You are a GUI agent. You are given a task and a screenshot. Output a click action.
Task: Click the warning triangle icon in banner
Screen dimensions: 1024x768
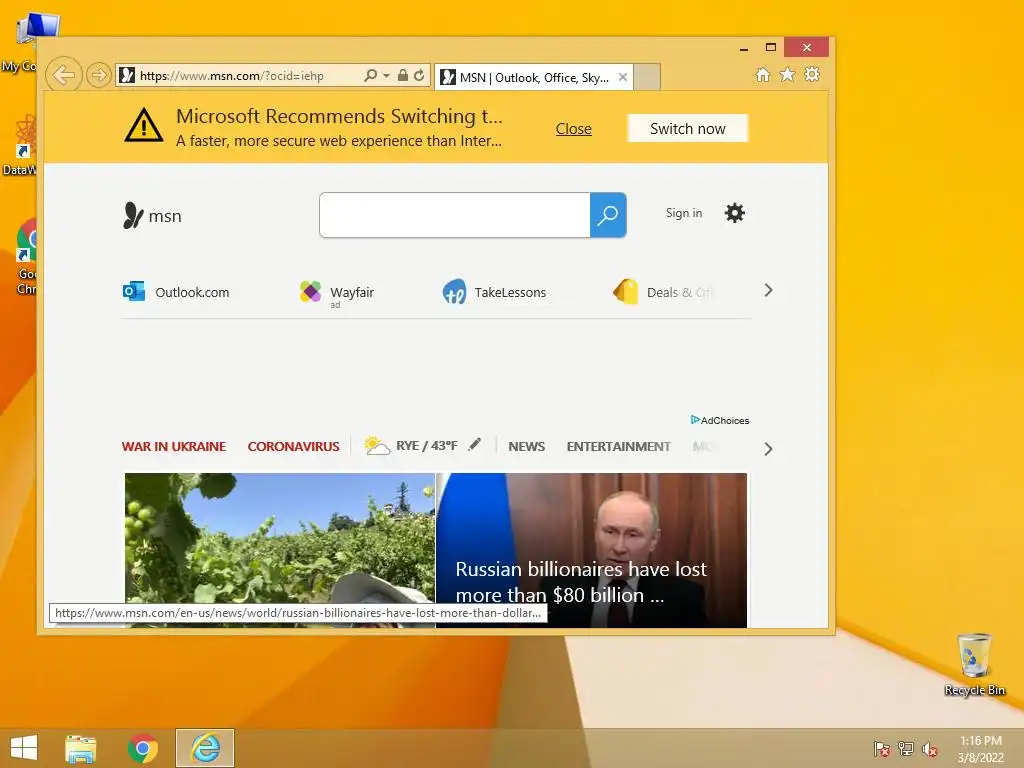click(x=144, y=125)
